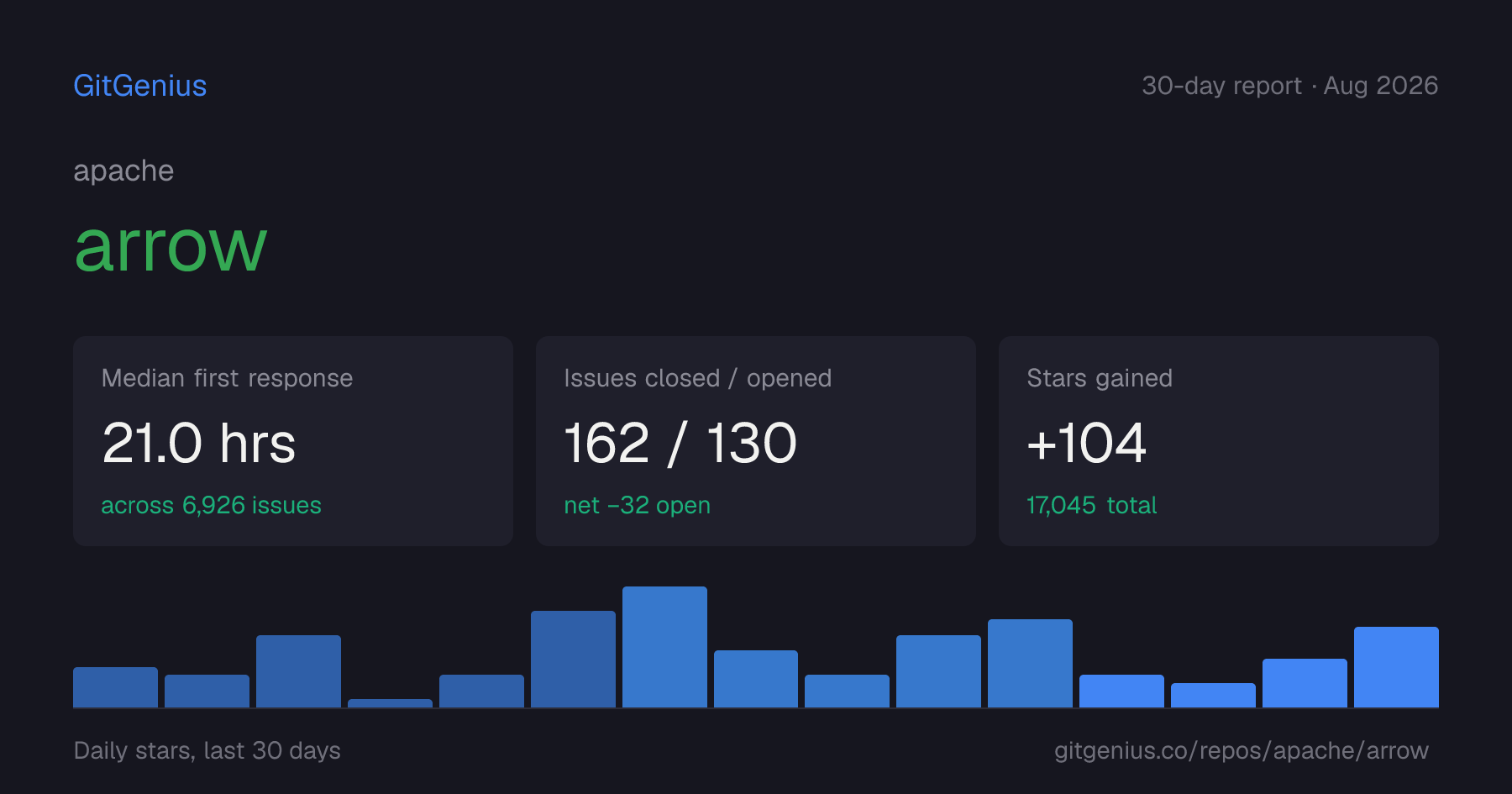Click the "162 / 130" value
The width and height of the screenshot is (1512, 794).
click(680, 443)
